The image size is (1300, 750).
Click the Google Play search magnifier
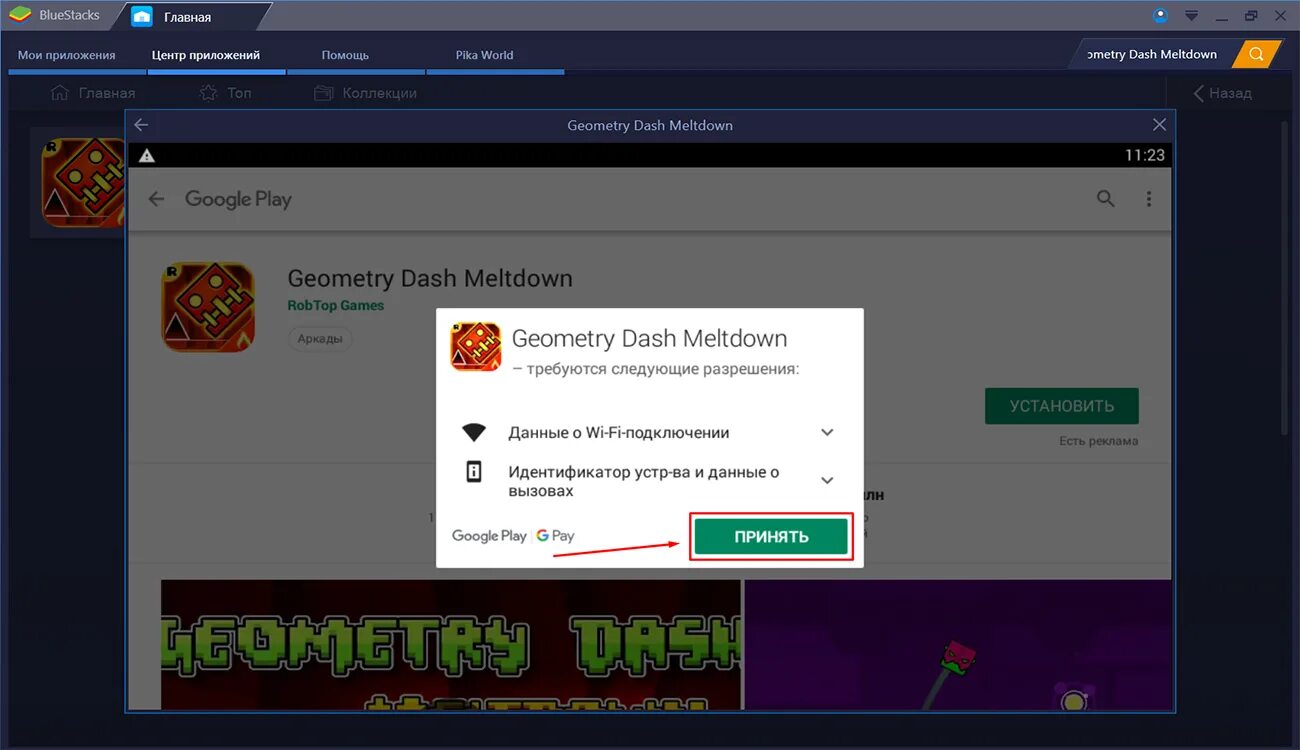[1105, 198]
